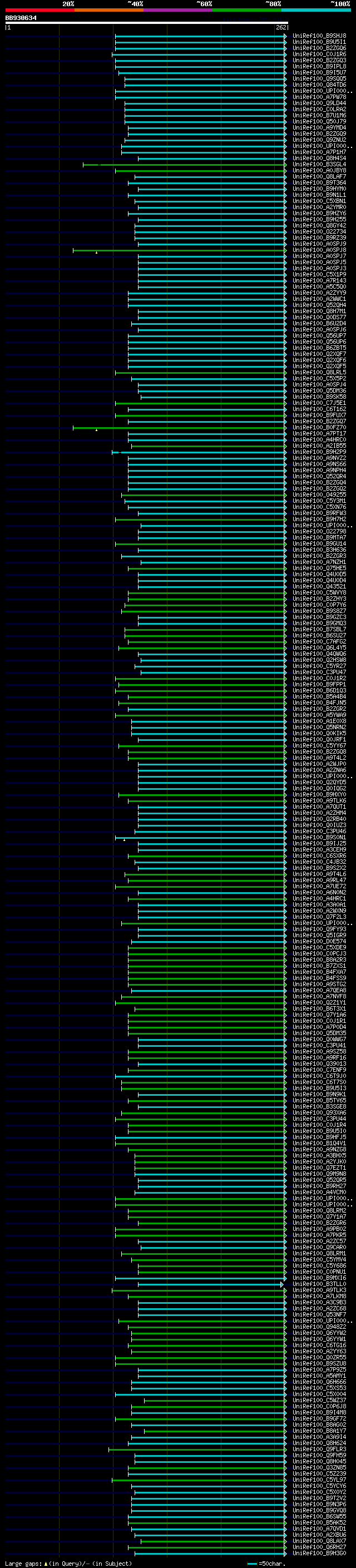Viewport: 356px width, 1568px height.
Task: Click the label UniRef100_A3CEH9
Action: [319, 849]
